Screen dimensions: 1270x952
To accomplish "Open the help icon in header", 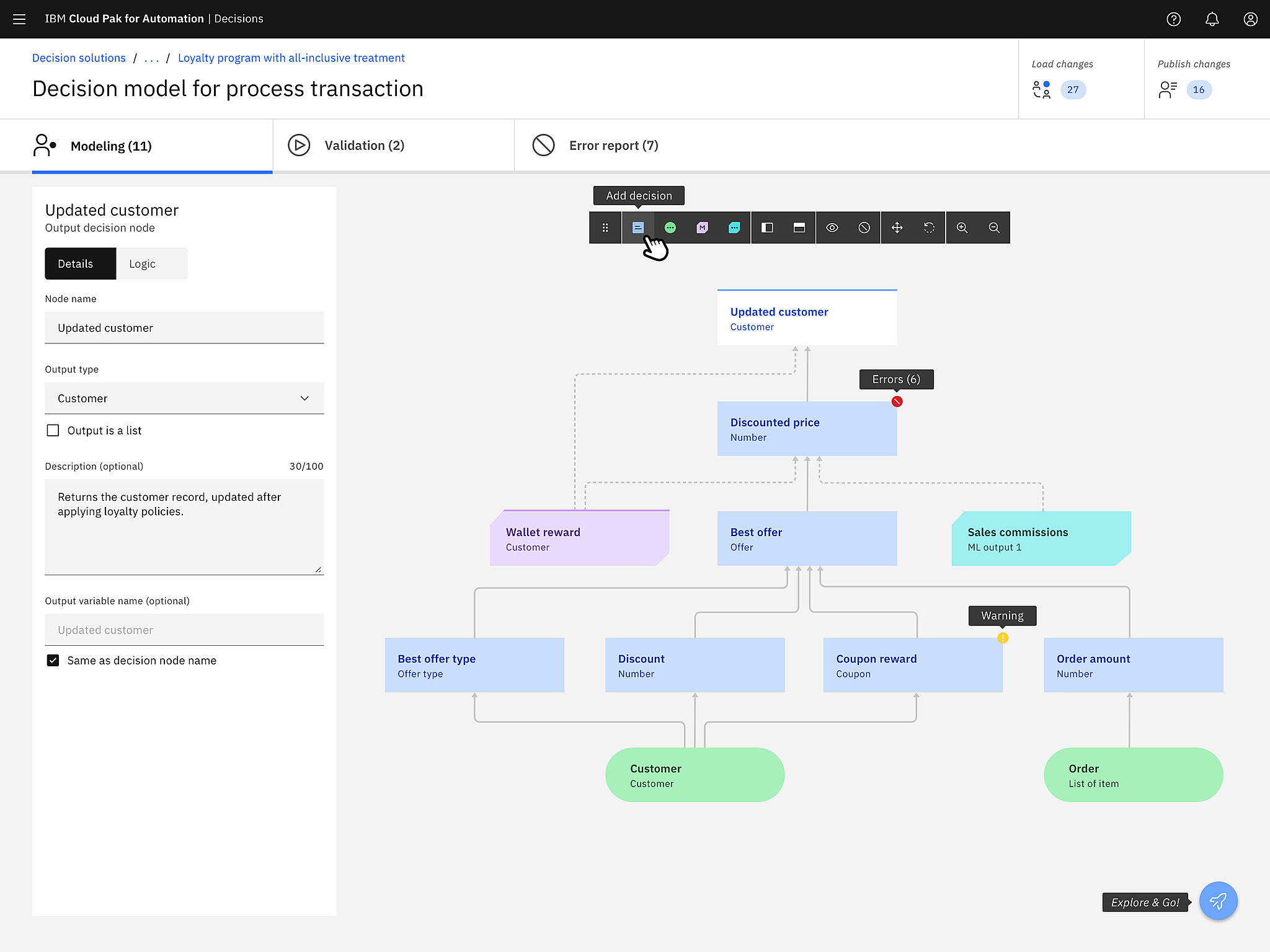I will pyautogui.click(x=1173, y=19).
